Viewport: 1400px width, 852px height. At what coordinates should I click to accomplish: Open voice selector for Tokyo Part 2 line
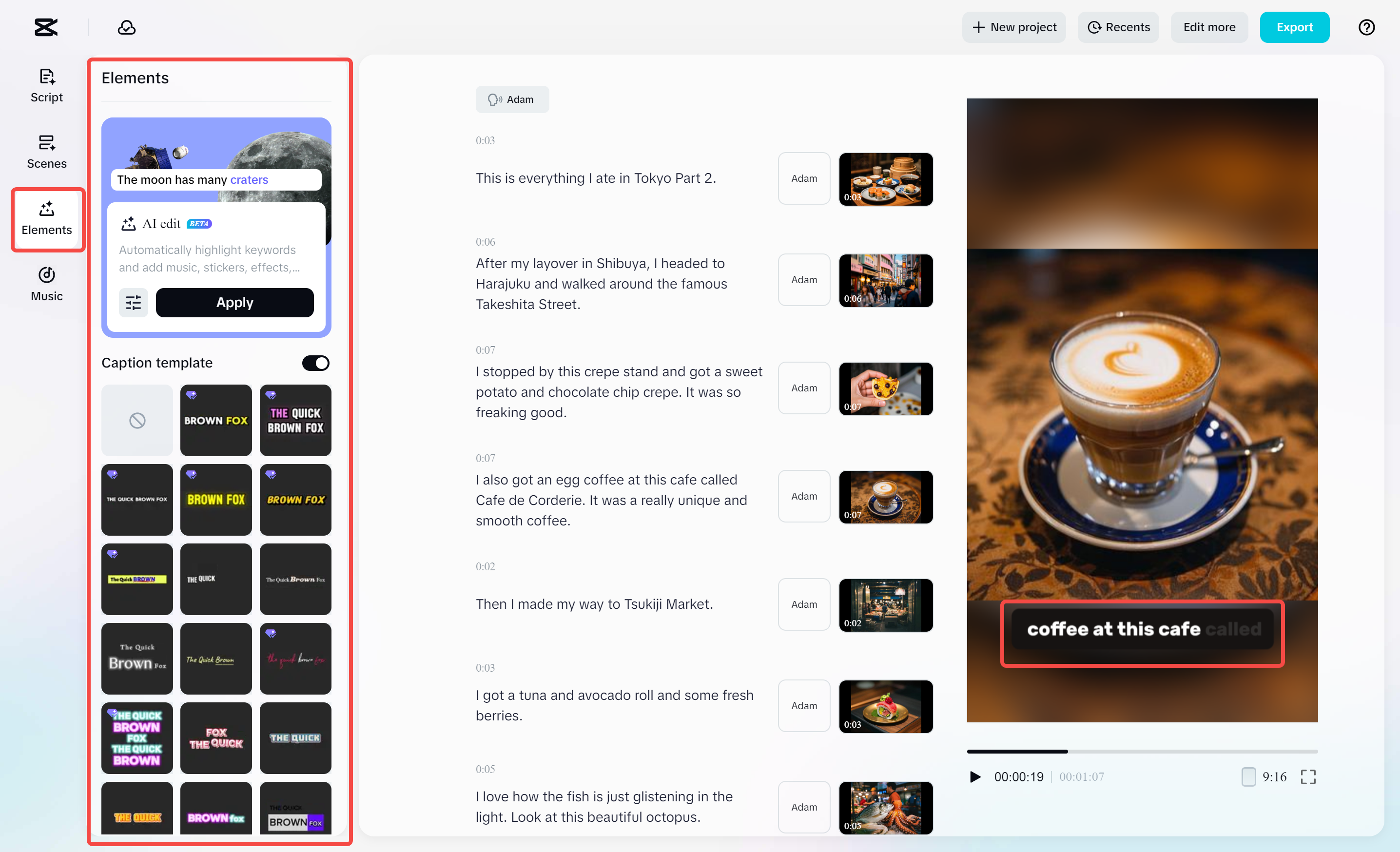click(x=803, y=178)
